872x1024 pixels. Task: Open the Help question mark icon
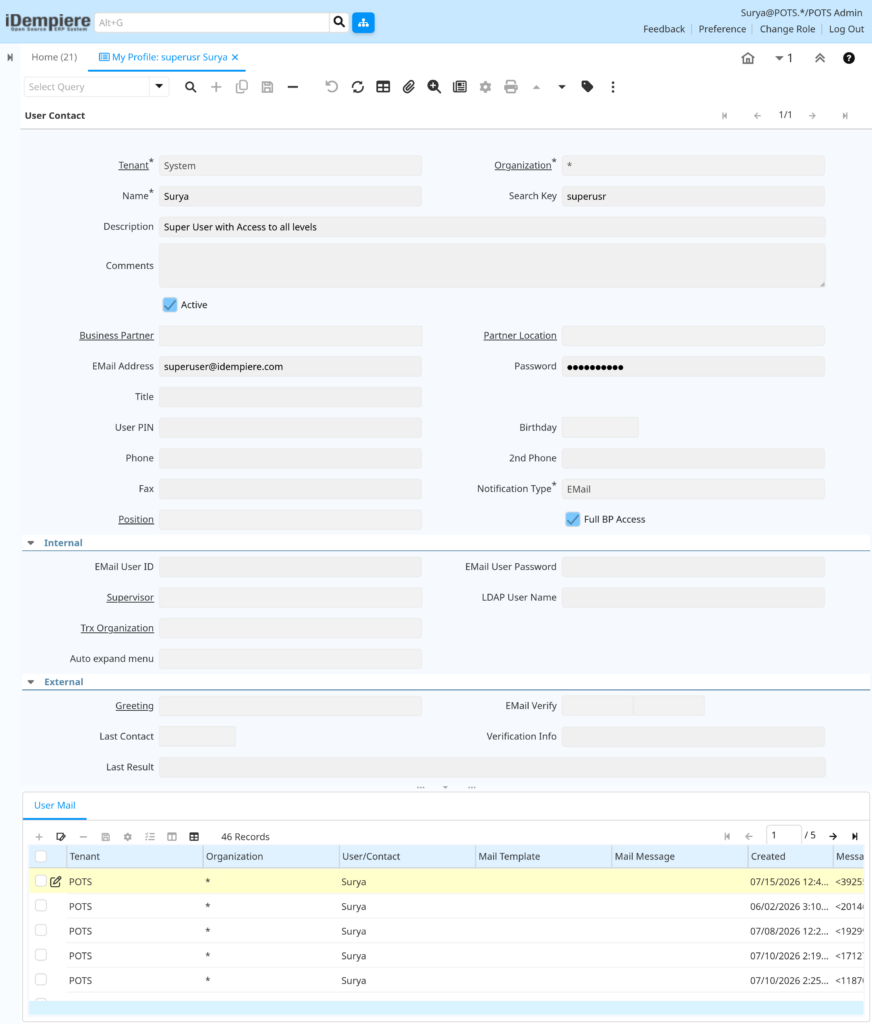(x=848, y=58)
